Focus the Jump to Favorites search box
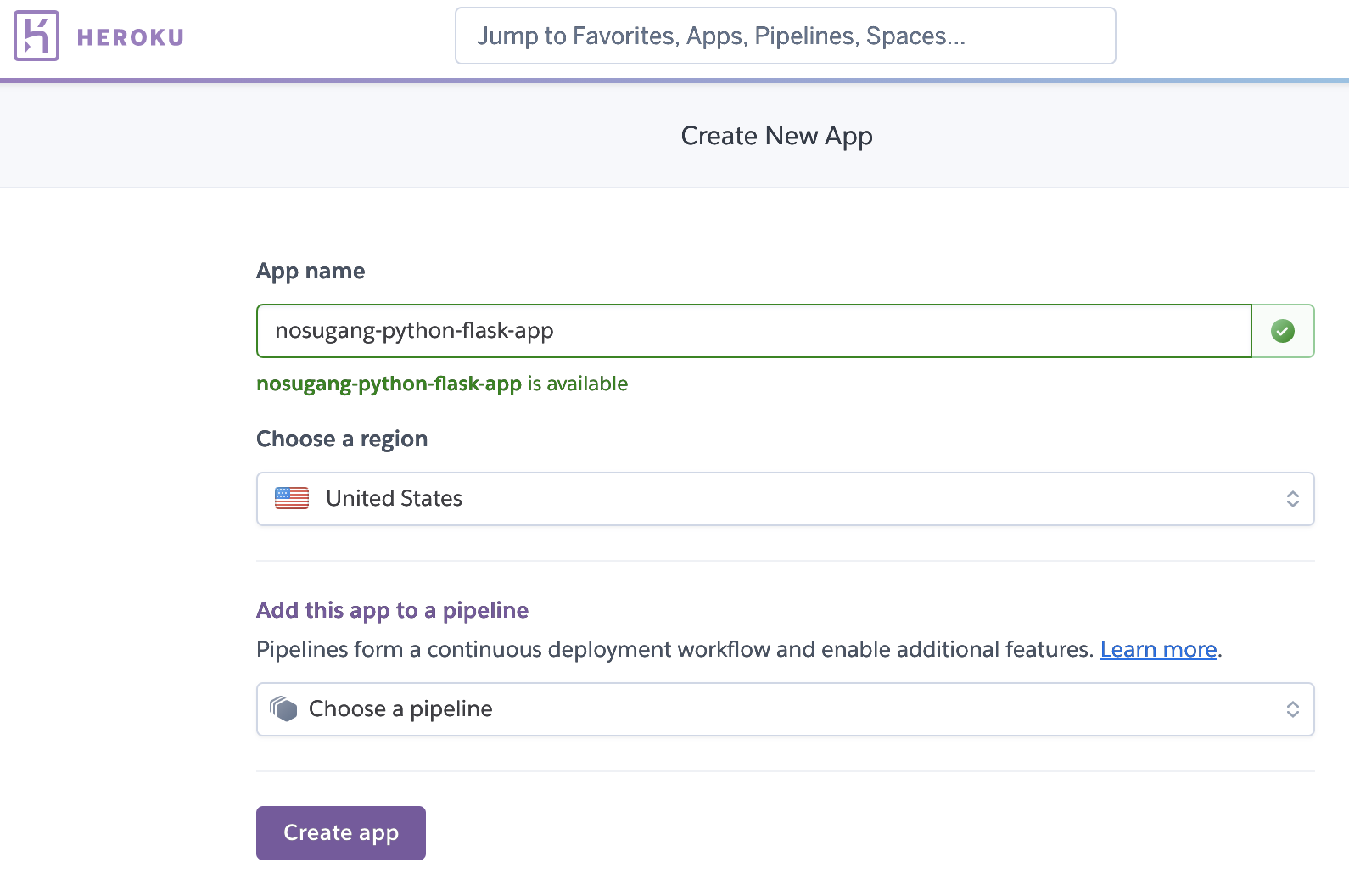Screen dimensions: 1349x896 coord(785,36)
